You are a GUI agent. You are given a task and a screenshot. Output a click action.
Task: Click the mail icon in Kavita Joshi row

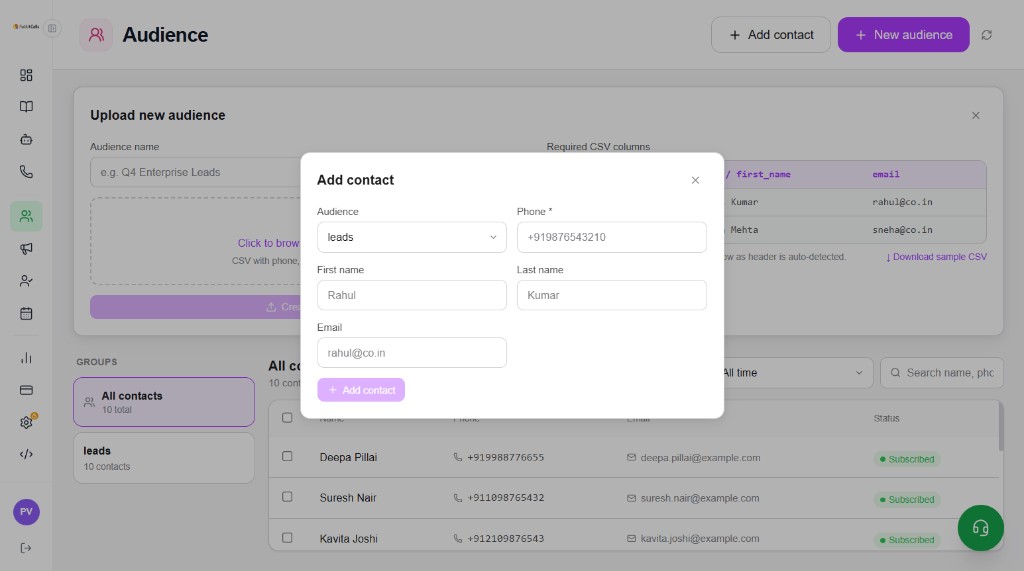pos(631,538)
